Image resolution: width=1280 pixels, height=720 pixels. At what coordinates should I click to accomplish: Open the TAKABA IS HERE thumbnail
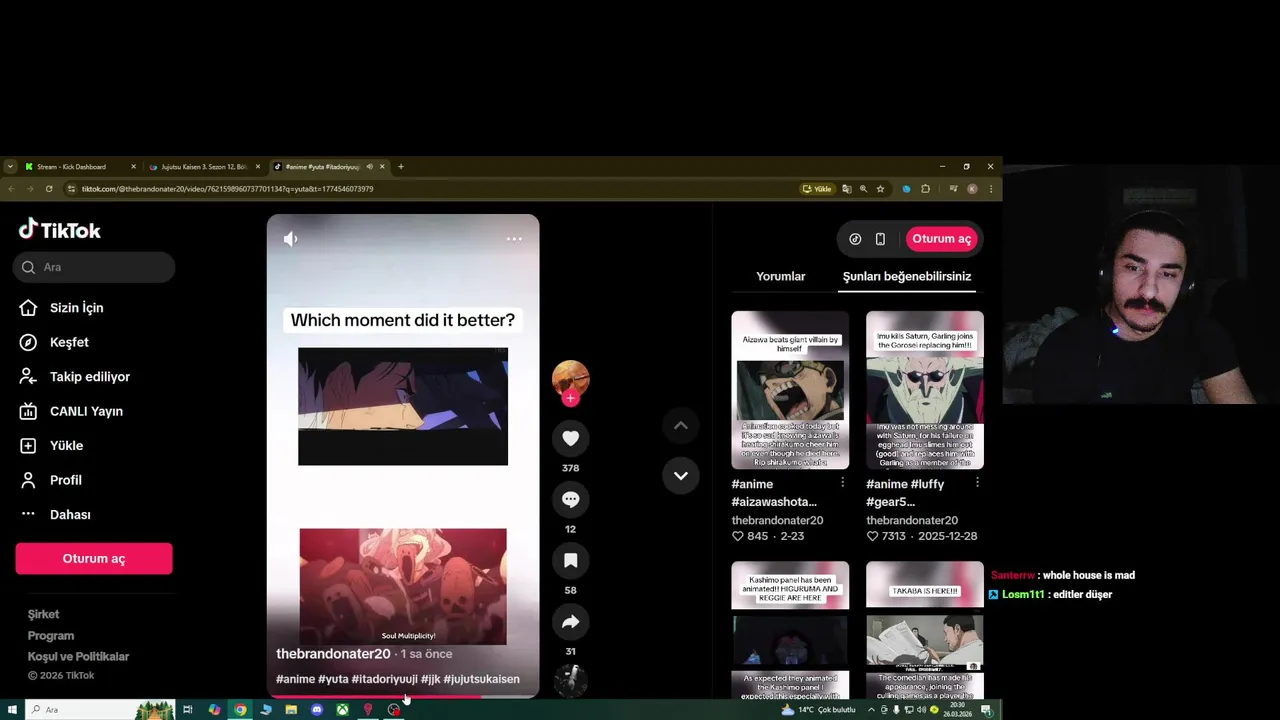click(925, 630)
